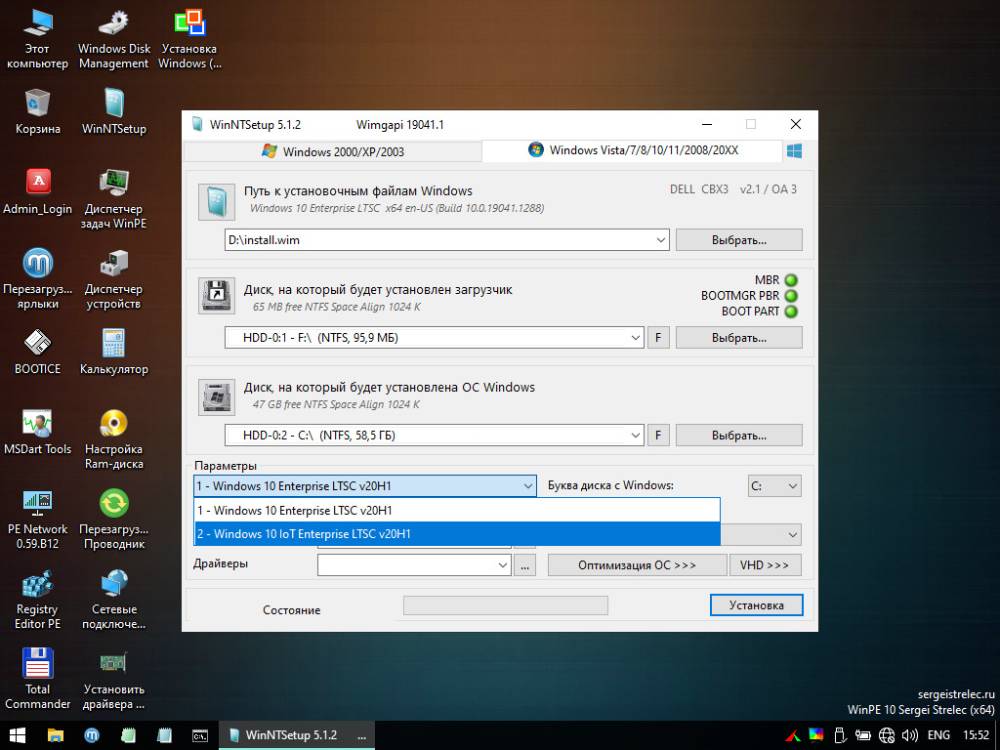1000x750 pixels.
Task: Expand the D:\install.wim path dropdown
Action: click(661, 240)
